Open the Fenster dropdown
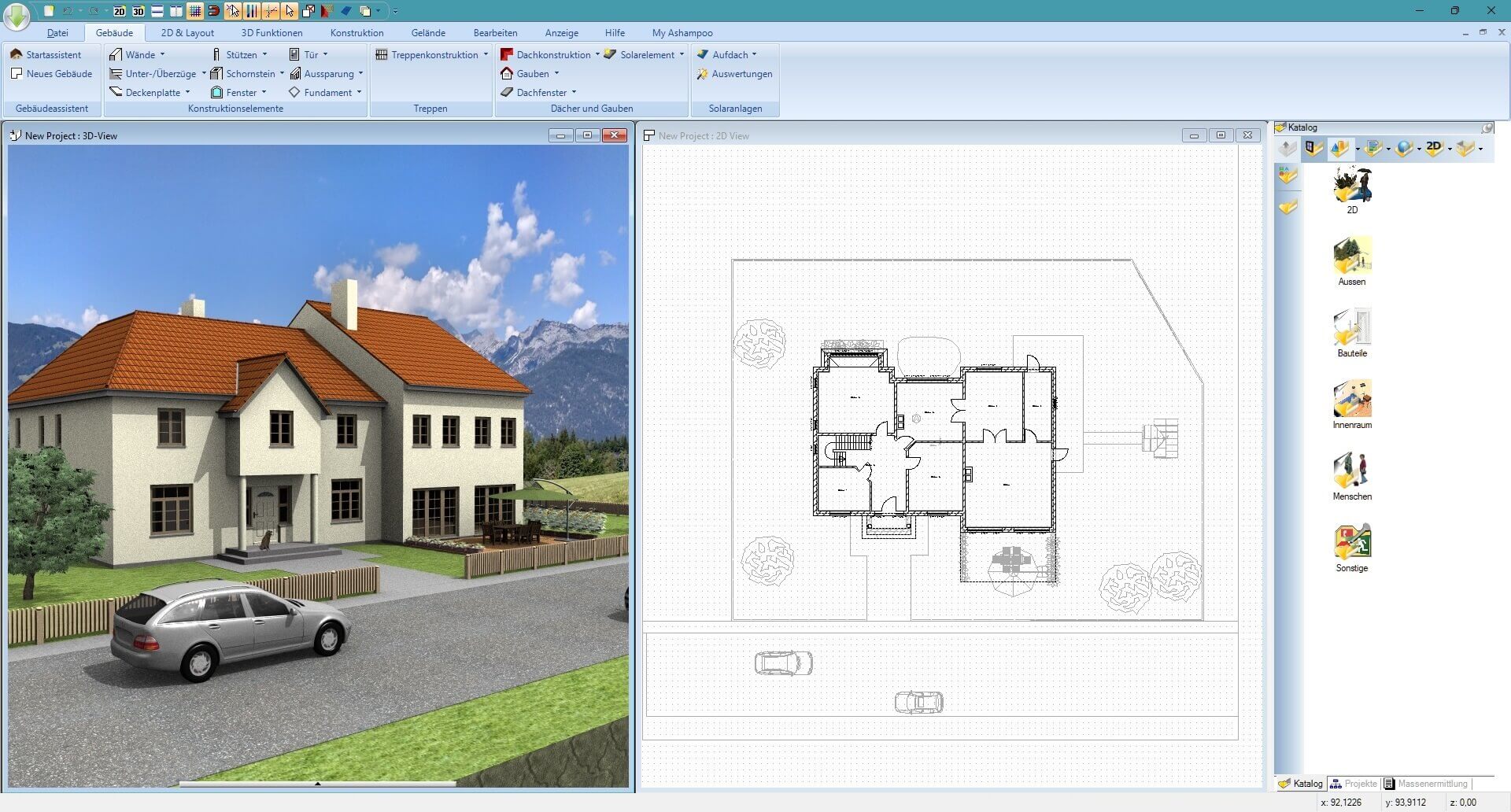 (263, 92)
